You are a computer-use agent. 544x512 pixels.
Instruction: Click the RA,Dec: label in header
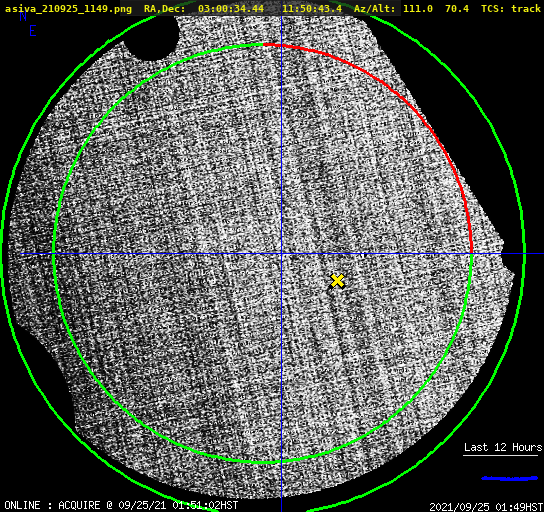165,9
